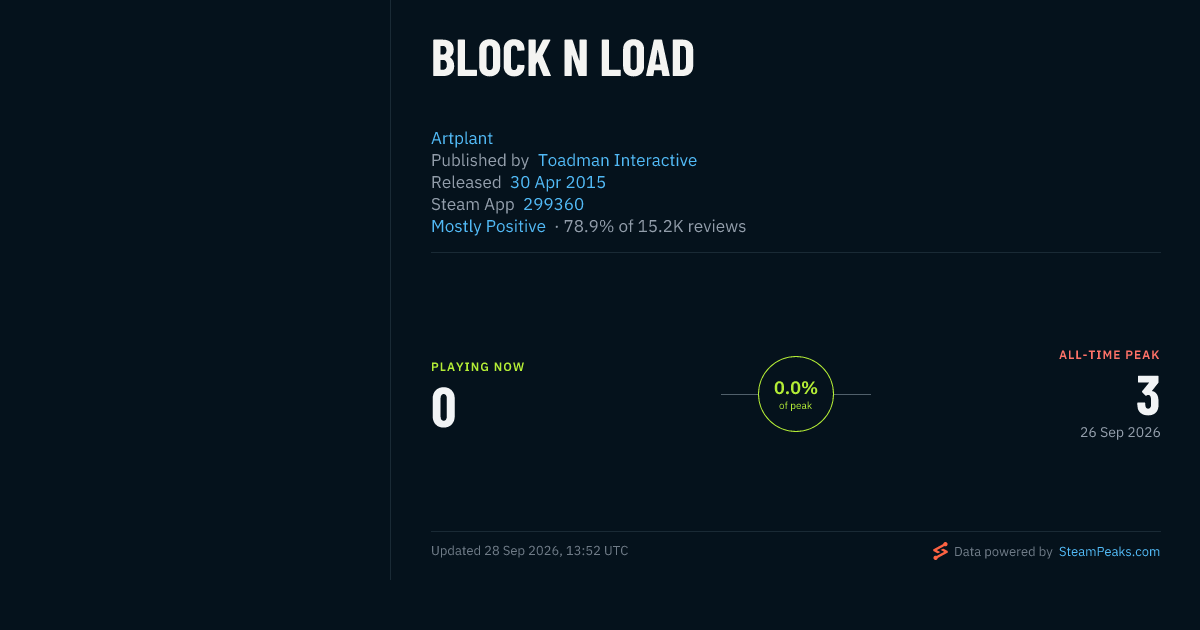Open the Toadman Interactive publisher link
The width and height of the screenshot is (1200, 630).
[x=617, y=160]
